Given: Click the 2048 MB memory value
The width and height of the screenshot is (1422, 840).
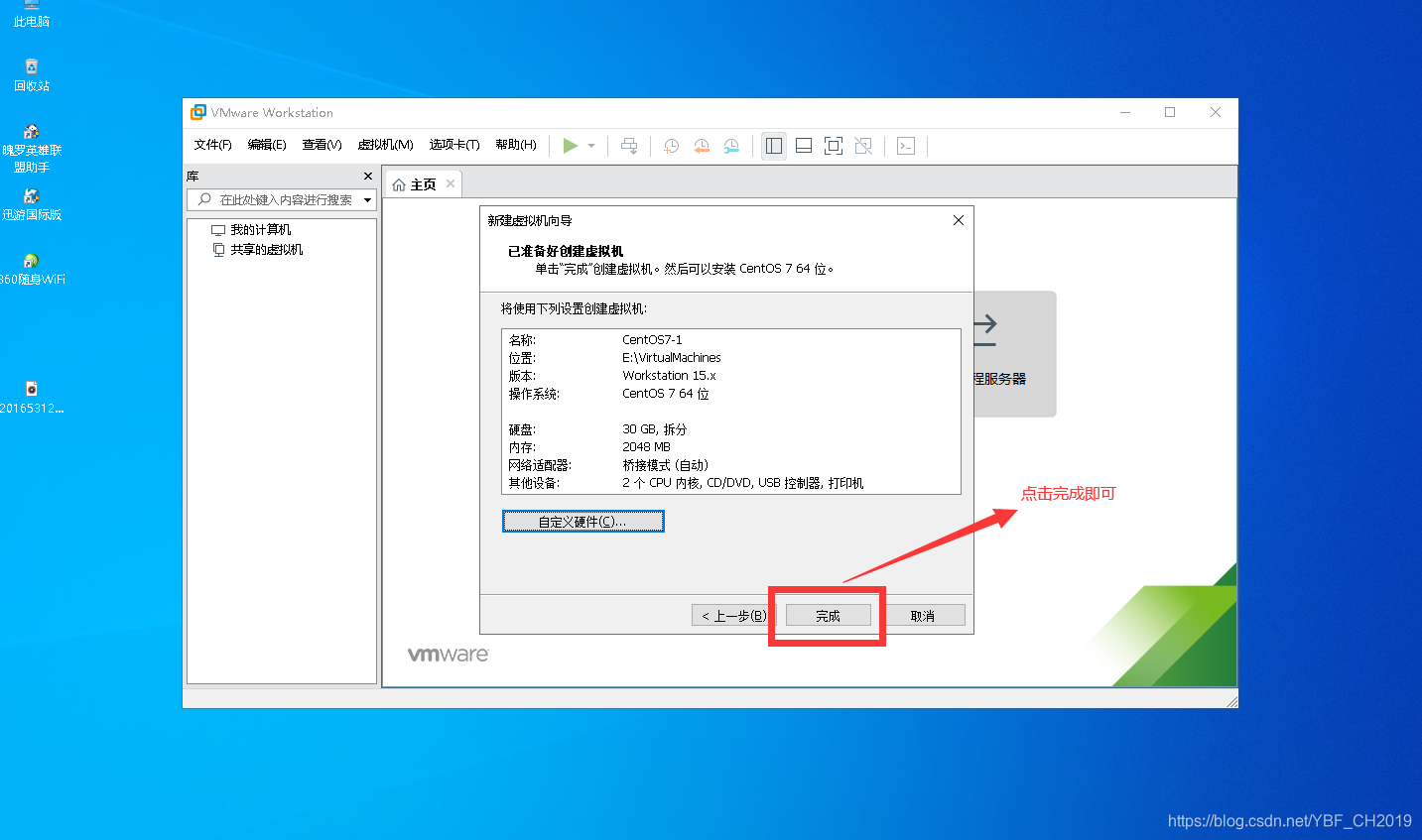Looking at the screenshot, I should tap(646, 447).
